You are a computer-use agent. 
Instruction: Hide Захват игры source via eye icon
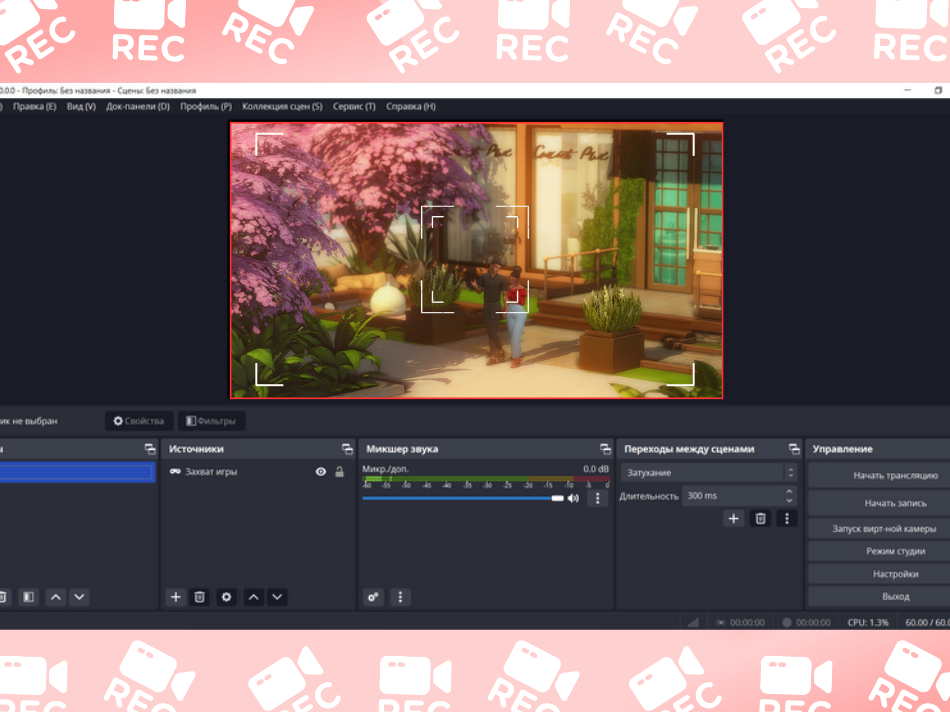321,472
